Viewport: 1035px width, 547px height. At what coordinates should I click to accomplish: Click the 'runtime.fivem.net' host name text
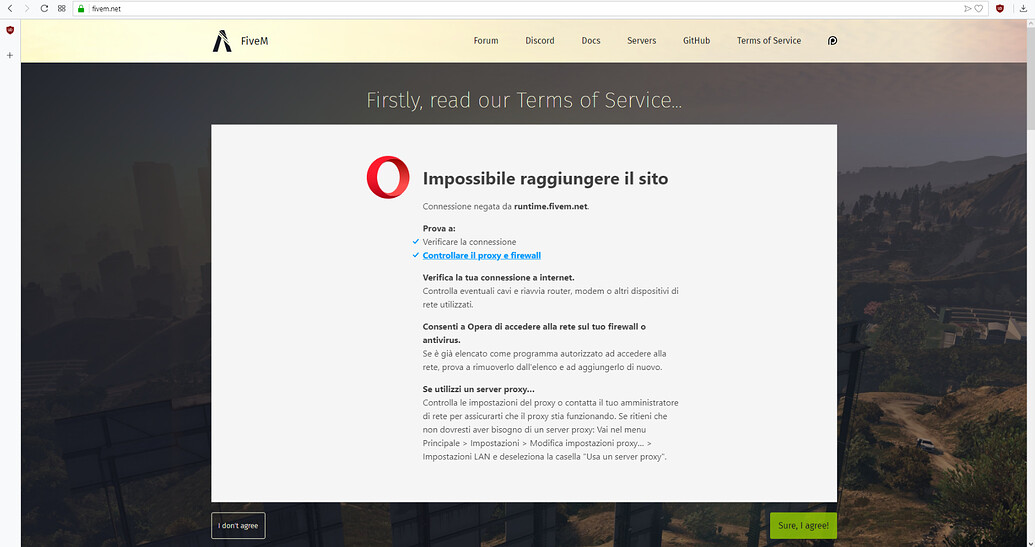pos(551,206)
